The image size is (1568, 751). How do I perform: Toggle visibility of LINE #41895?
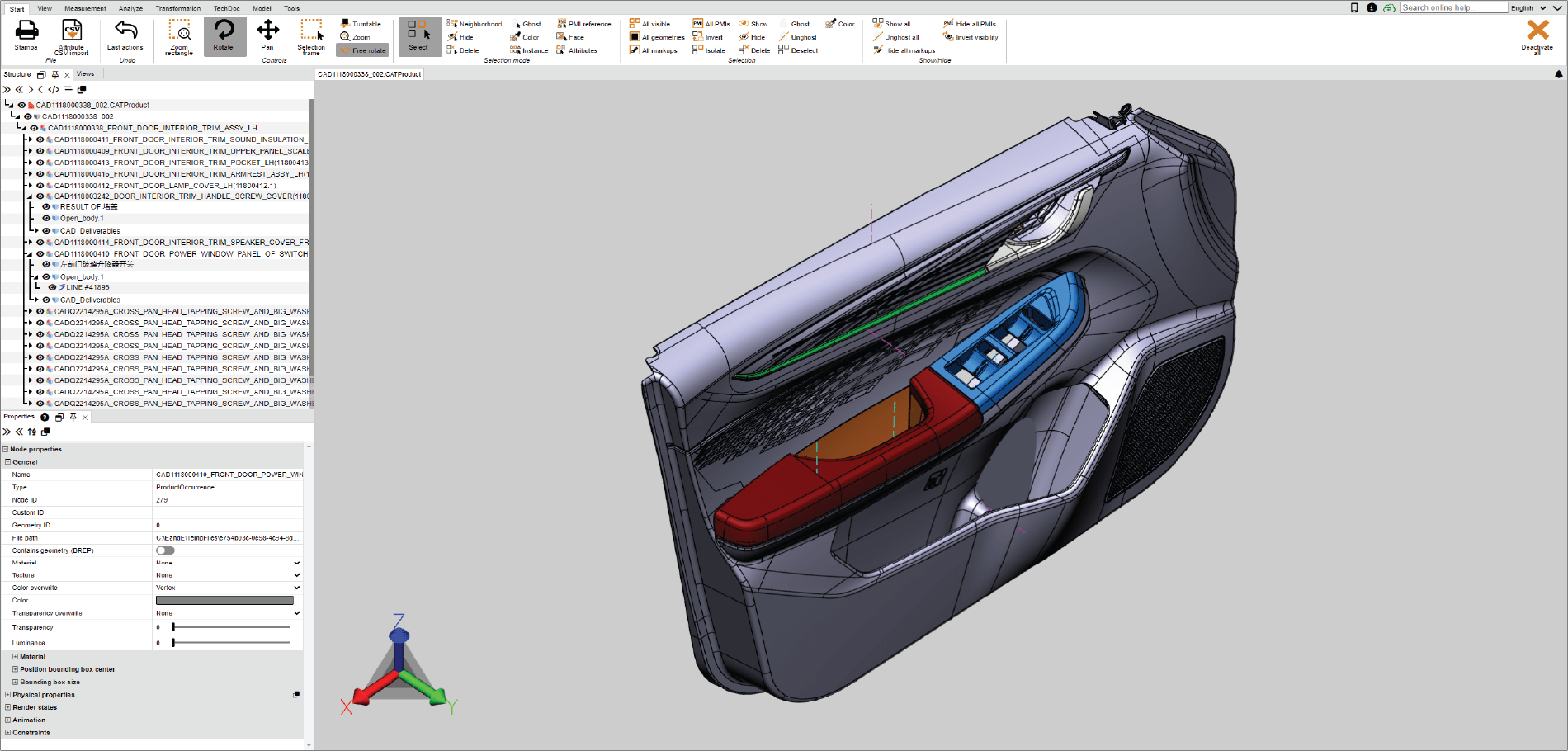click(52, 287)
